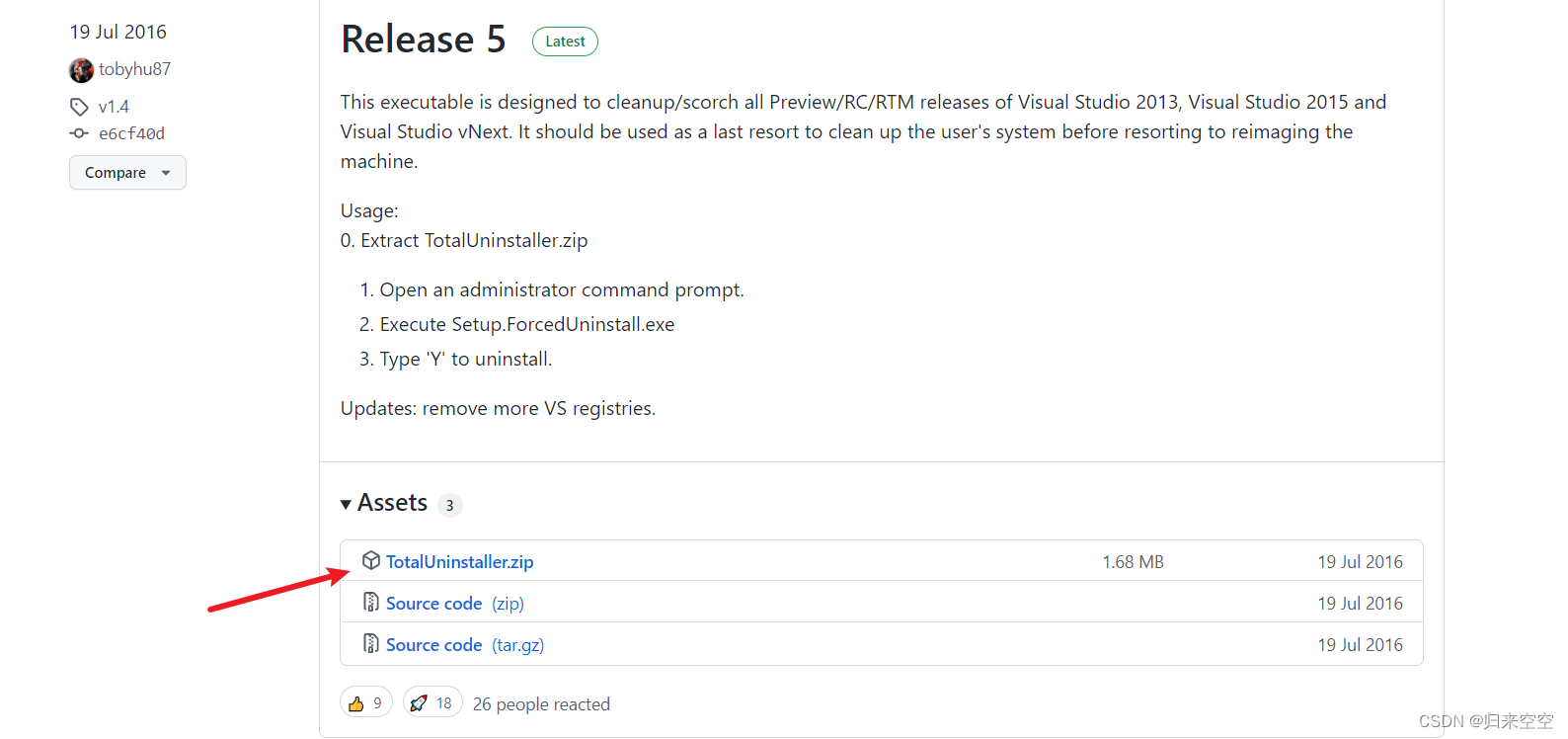Screen dimensions: 1568x739
Task: Toggle the thumbs up reaction with 9
Action: coord(366,702)
